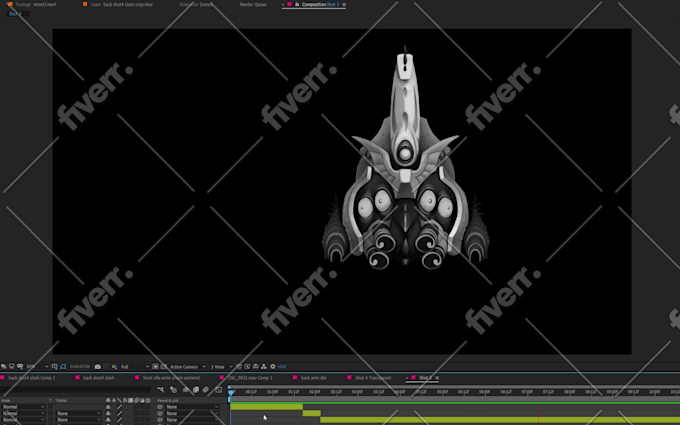680x425 pixels.
Task: Open first layer's Normal blend mode dropdown
Action: pos(23,407)
